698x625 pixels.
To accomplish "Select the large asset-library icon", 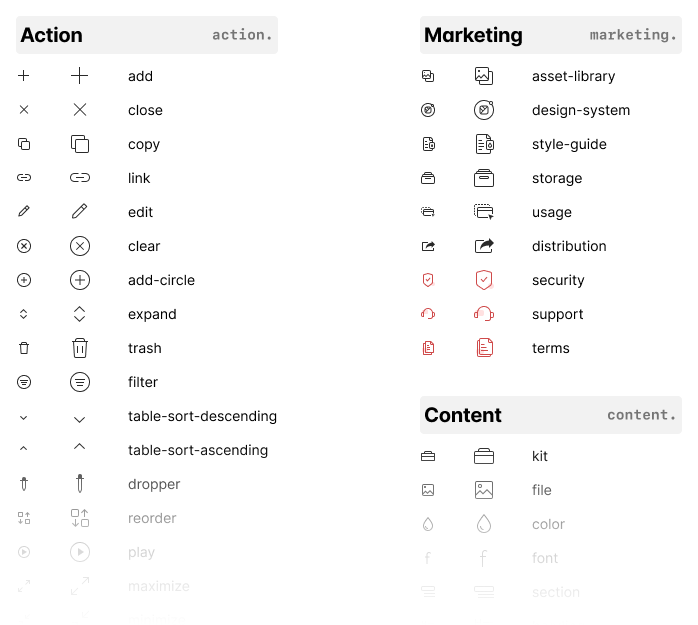I will pyautogui.click(x=484, y=76).
